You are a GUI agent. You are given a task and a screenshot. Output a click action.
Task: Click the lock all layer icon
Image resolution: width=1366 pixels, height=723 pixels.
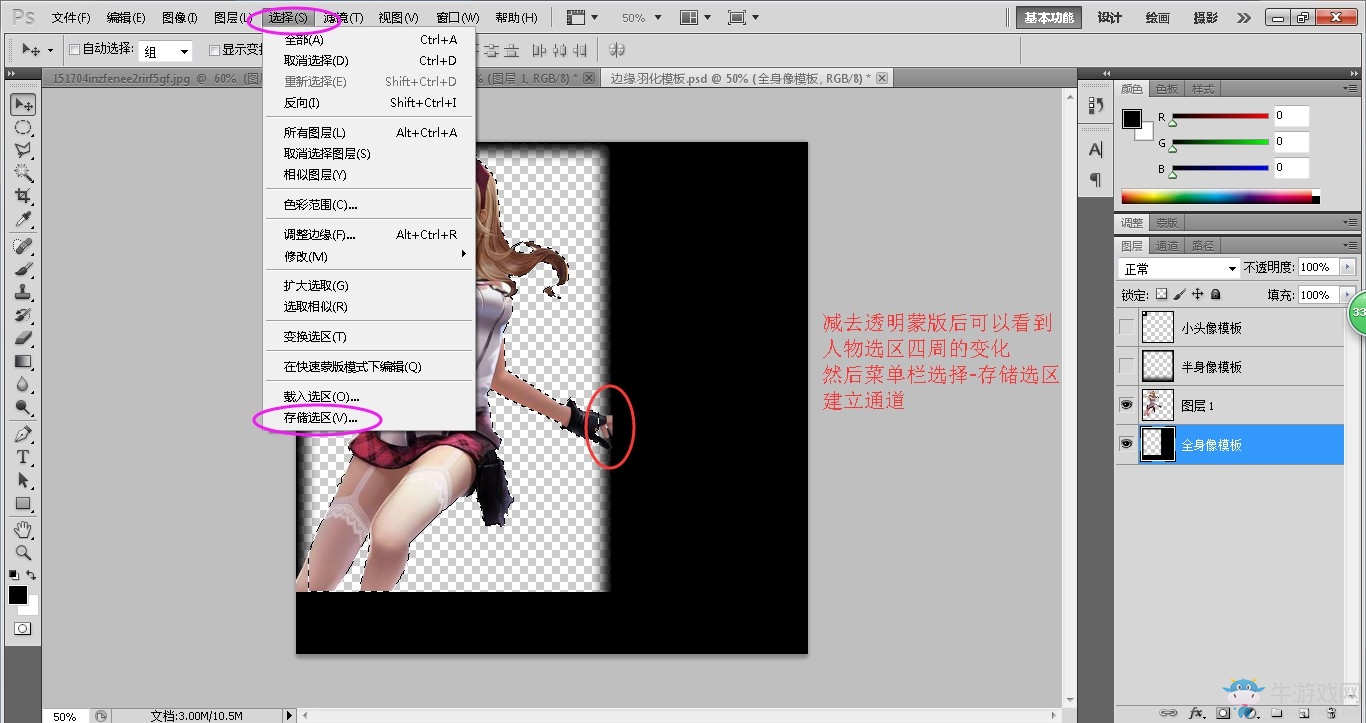(x=1215, y=295)
